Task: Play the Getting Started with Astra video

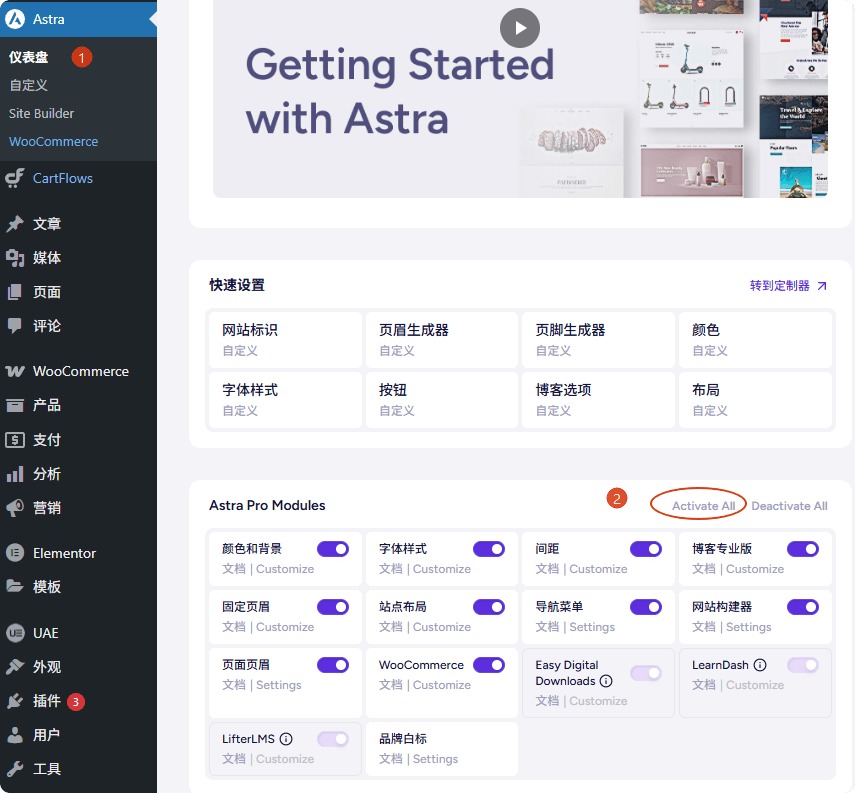Action: [x=520, y=28]
